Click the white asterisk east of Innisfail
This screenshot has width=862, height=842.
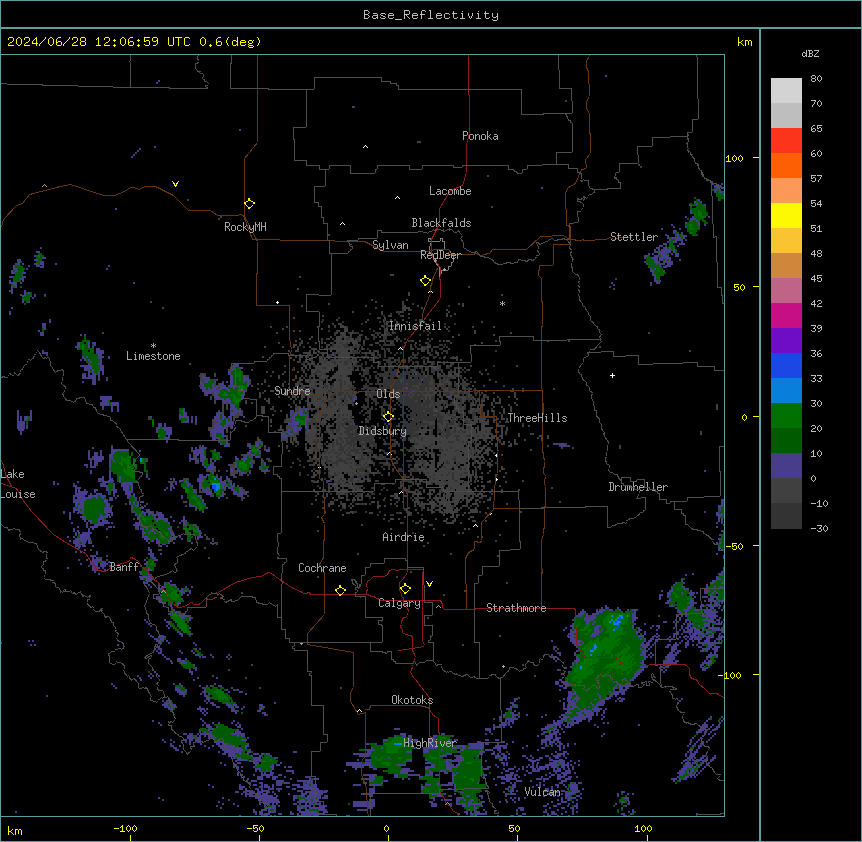pyautogui.click(x=502, y=304)
